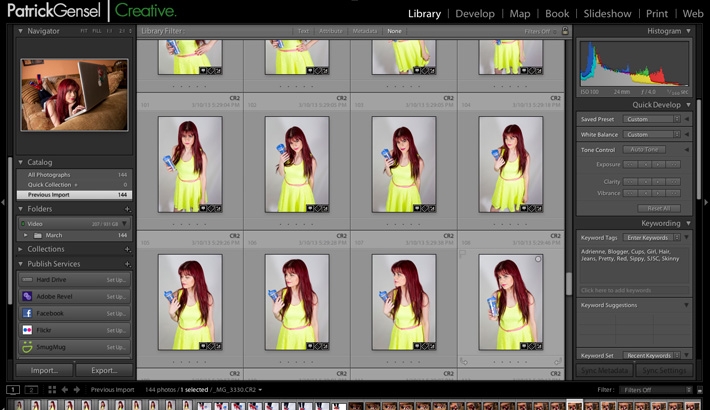Viewport: 710px width, 410px height.
Task: Set up the Hard Drive publish service
Action: pyautogui.click(x=116, y=280)
